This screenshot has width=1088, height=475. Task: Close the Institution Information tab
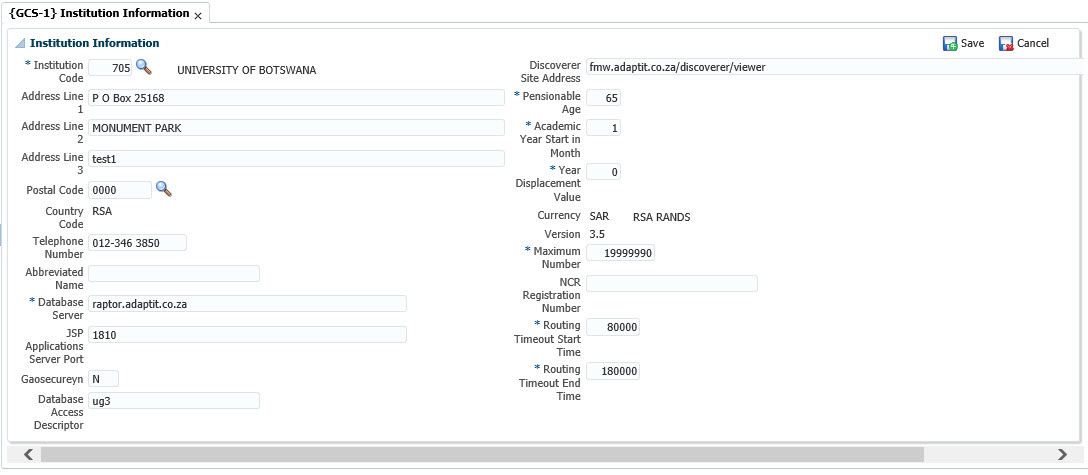198,16
